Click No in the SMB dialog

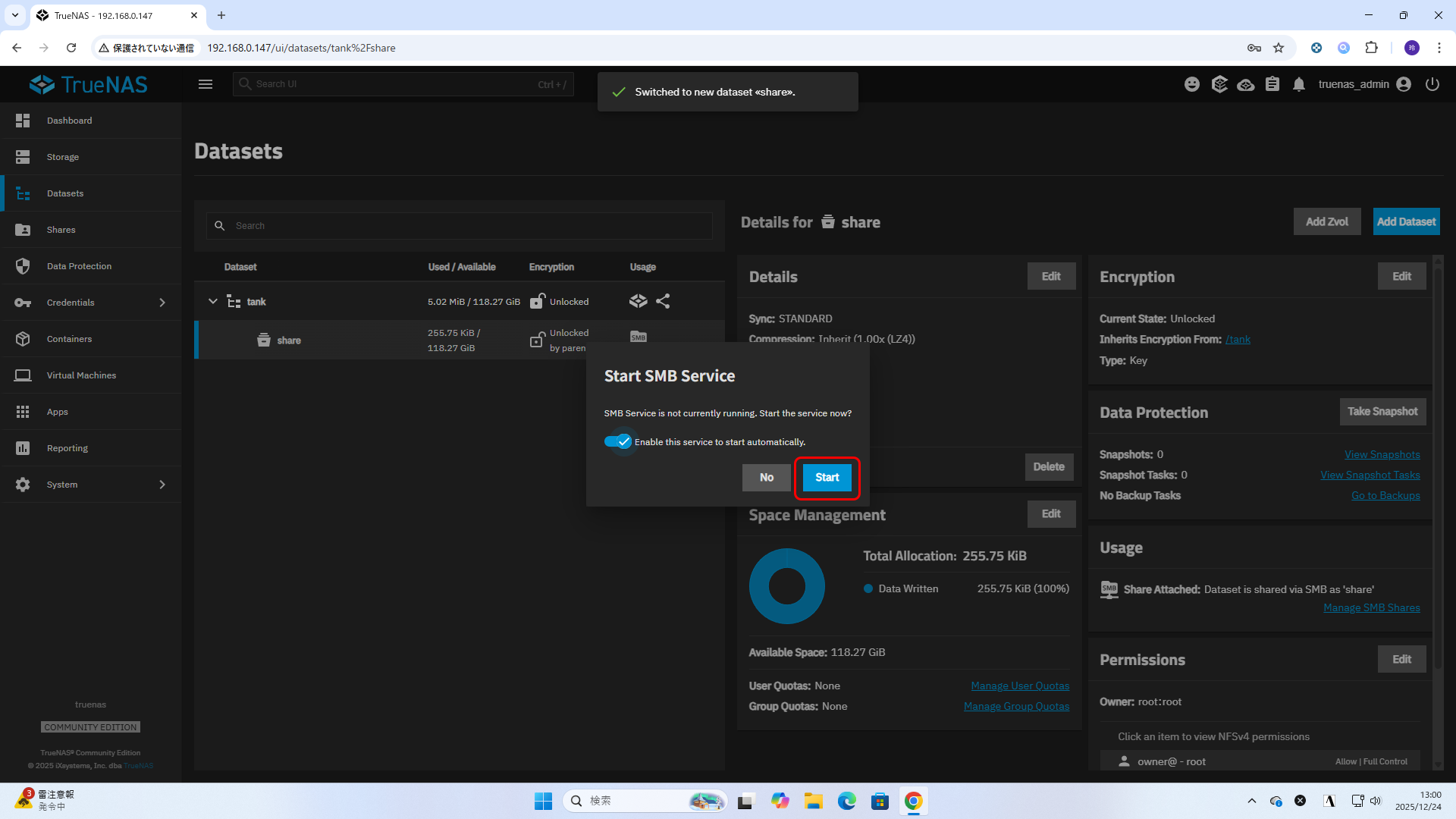(766, 477)
